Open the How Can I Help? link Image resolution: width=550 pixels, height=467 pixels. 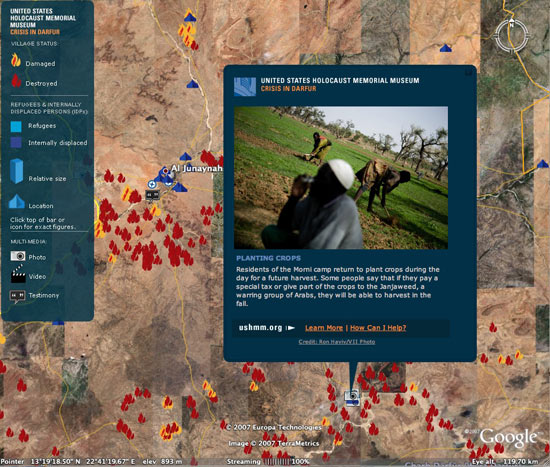click(378, 328)
